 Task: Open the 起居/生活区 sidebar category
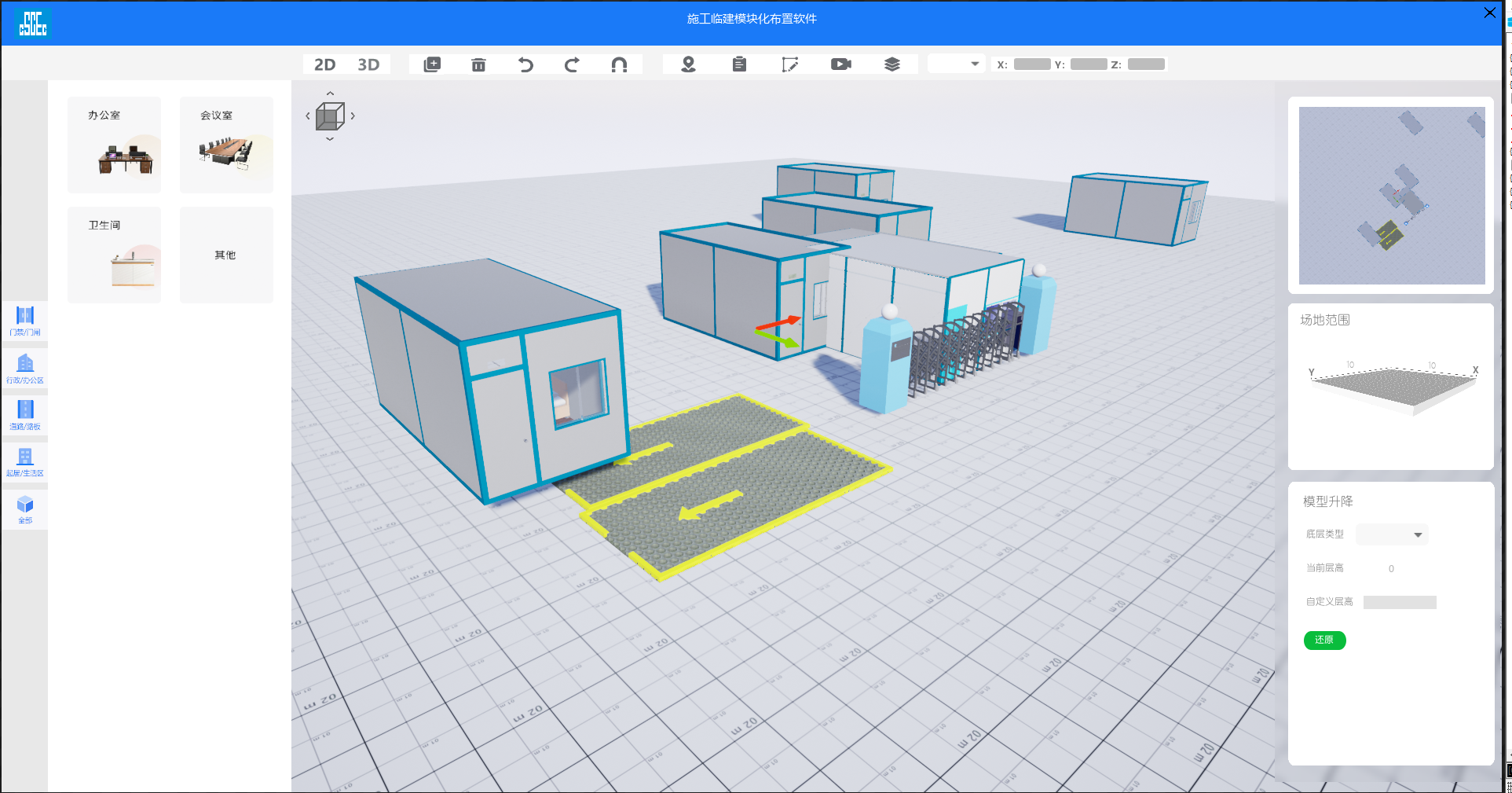25,462
